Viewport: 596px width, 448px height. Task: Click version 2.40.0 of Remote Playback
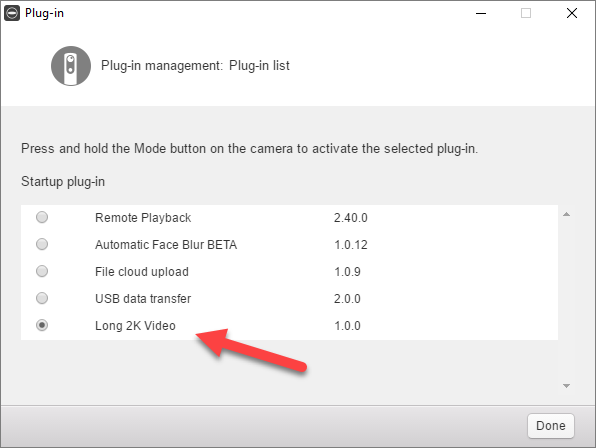350,218
